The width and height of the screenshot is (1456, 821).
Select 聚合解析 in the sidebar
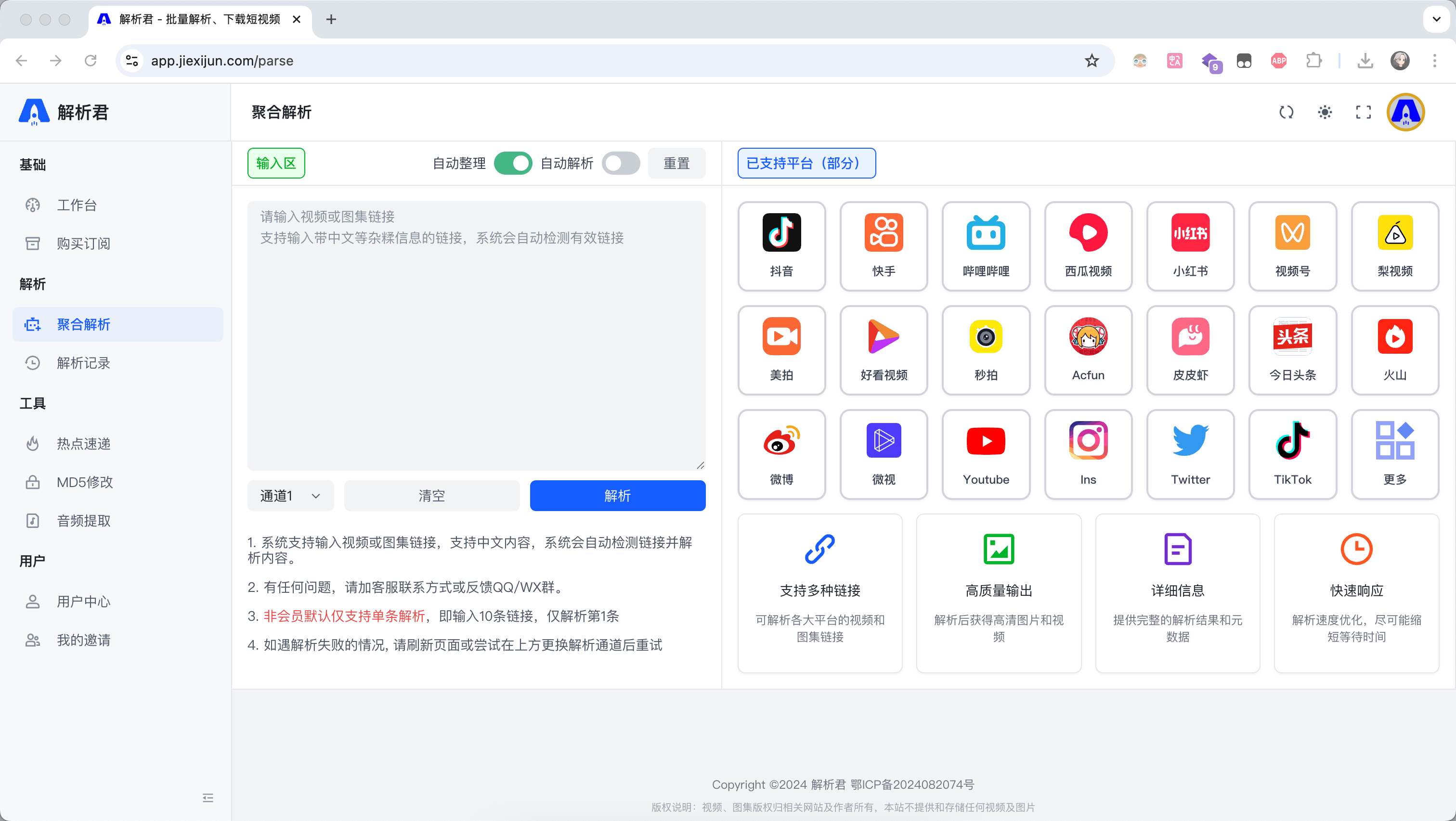(117, 324)
